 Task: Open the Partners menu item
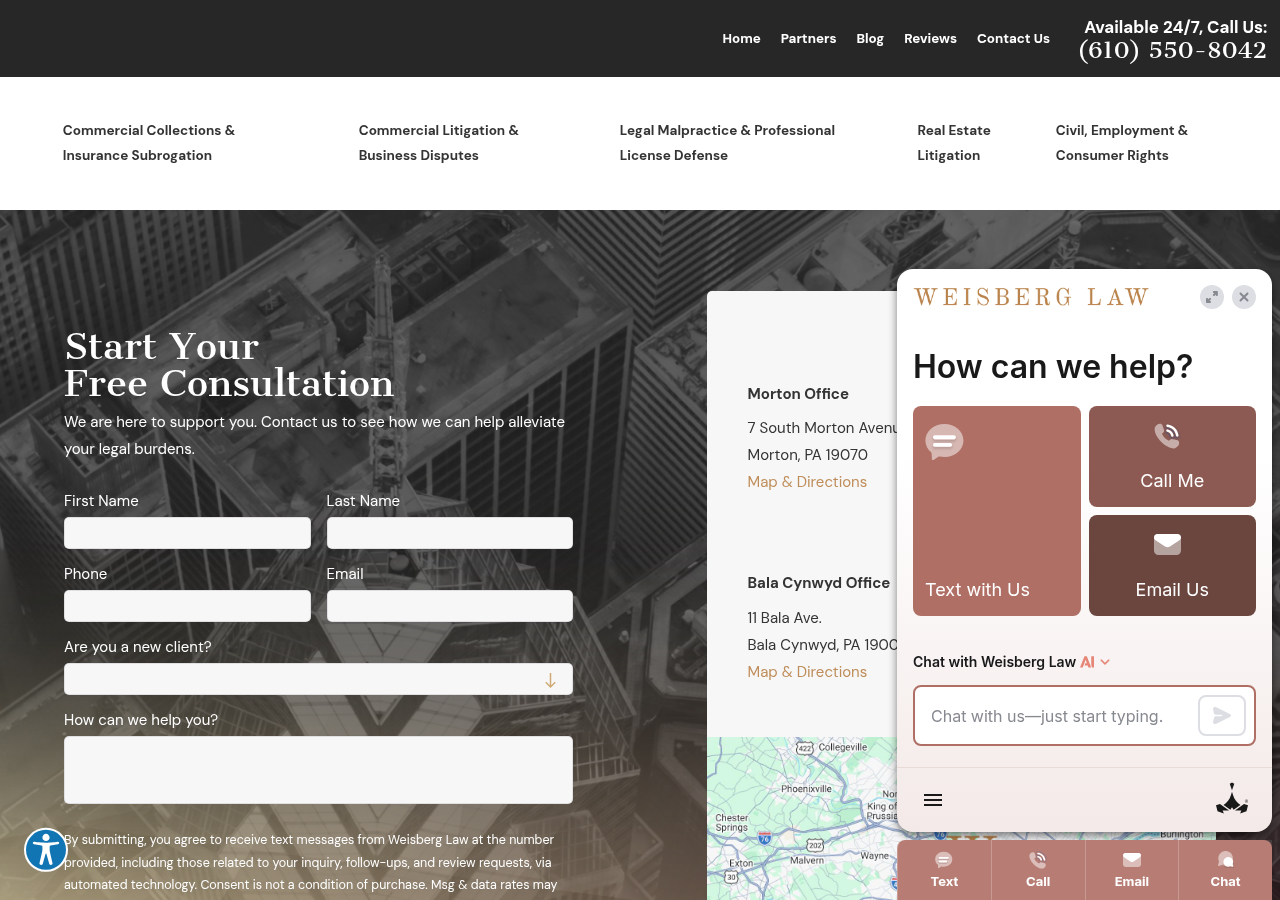[x=808, y=38]
